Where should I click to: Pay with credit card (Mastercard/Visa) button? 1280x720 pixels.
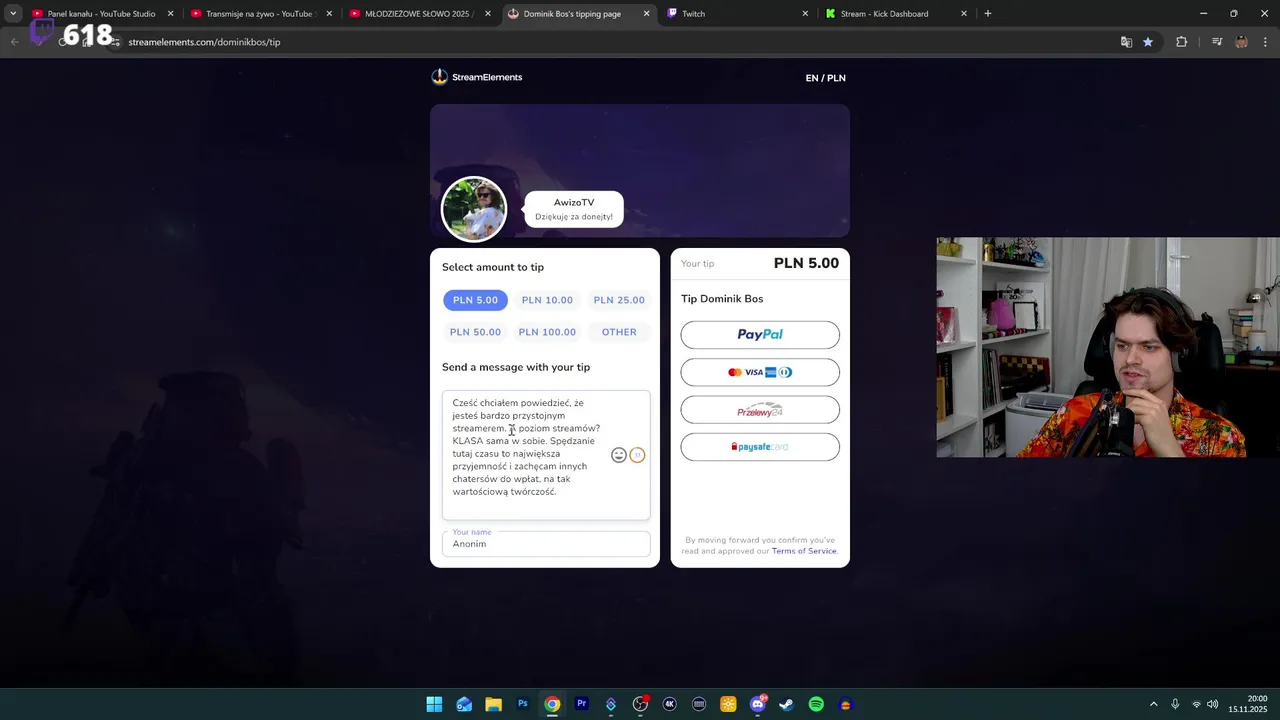pyautogui.click(x=760, y=372)
